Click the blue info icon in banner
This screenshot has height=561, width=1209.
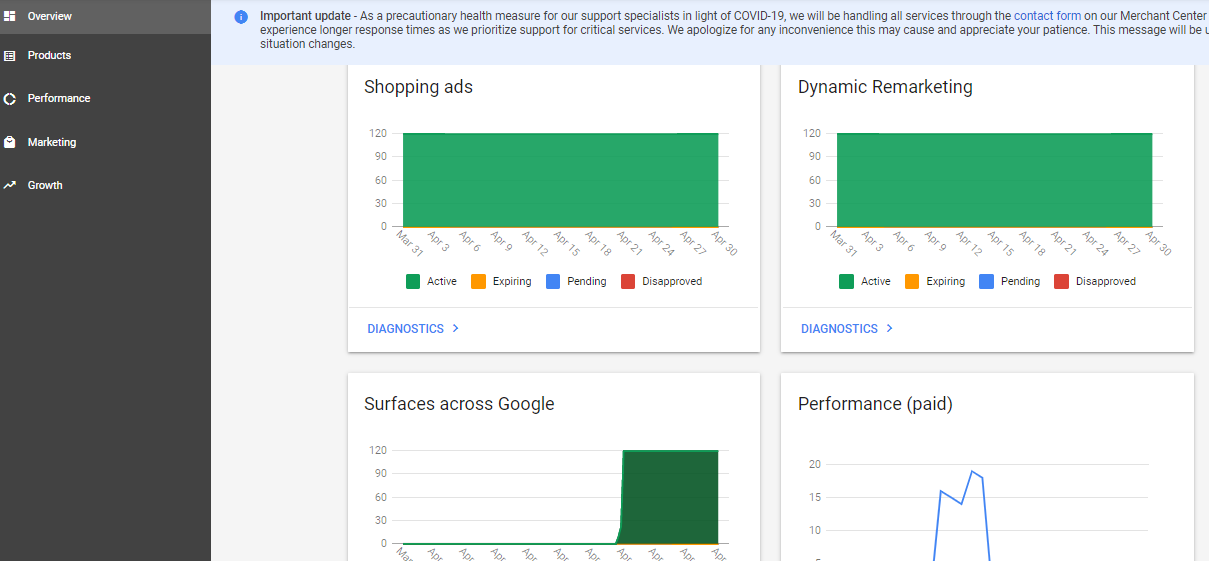click(241, 17)
